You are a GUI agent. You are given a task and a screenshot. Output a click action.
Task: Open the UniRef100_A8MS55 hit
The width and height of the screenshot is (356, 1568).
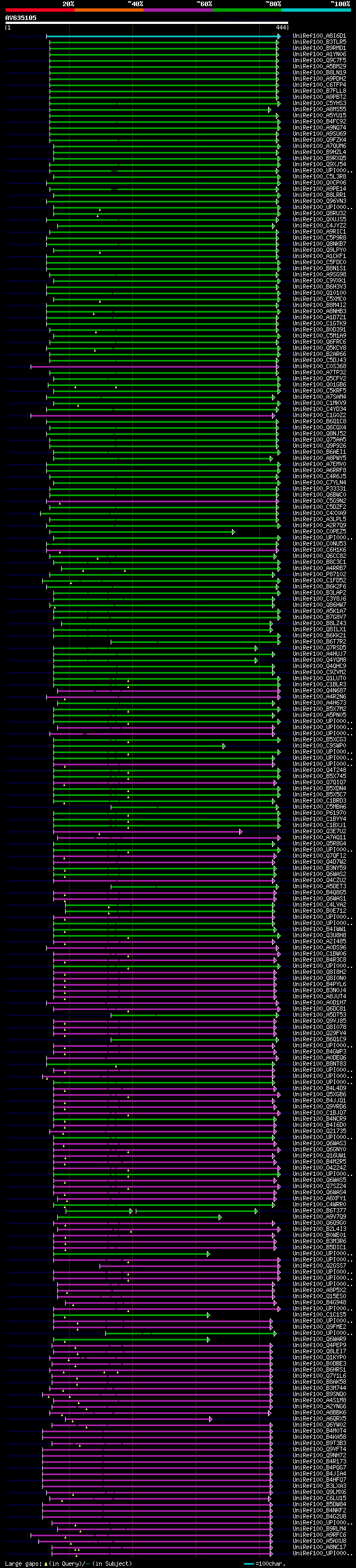point(319,110)
